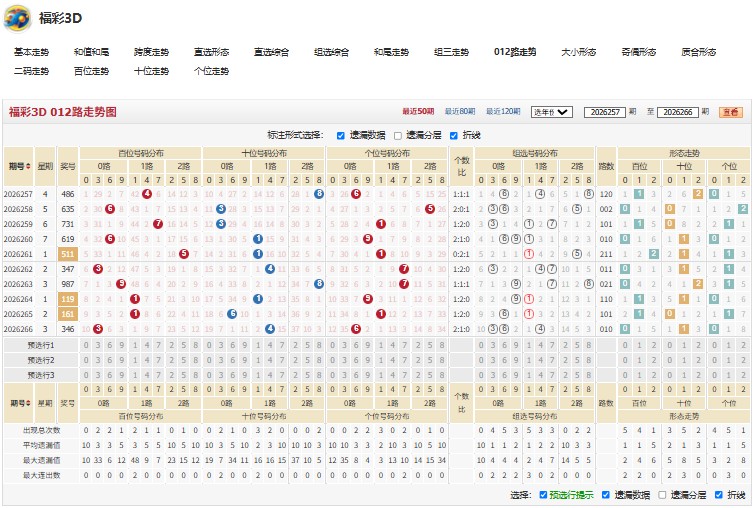754x508 pixels.
Task: Open the 组选综合 tab
Action: pos(331,52)
